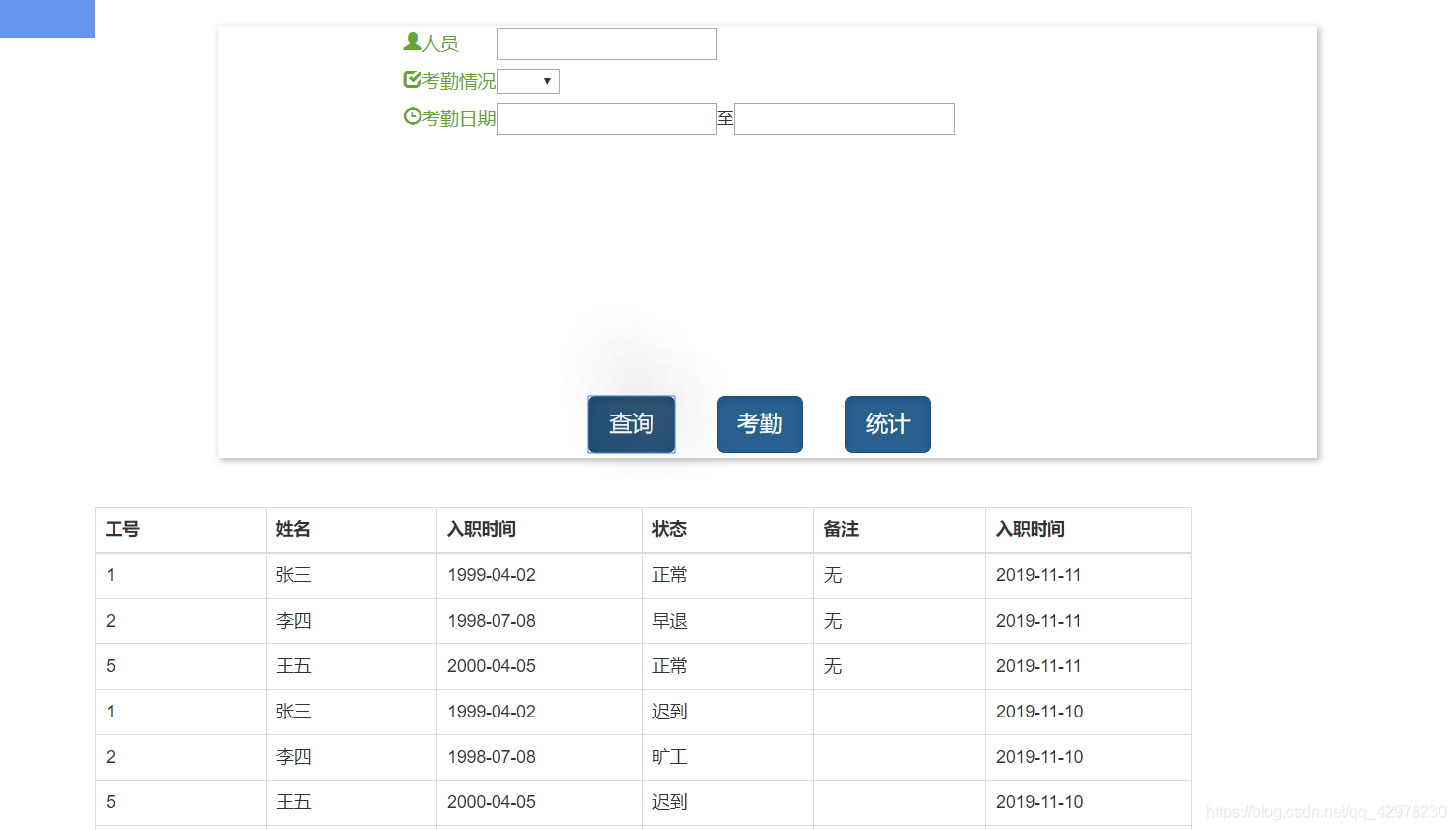Click 考勤情况 label text
Viewport: 1456px width, 830px height.
click(459, 81)
